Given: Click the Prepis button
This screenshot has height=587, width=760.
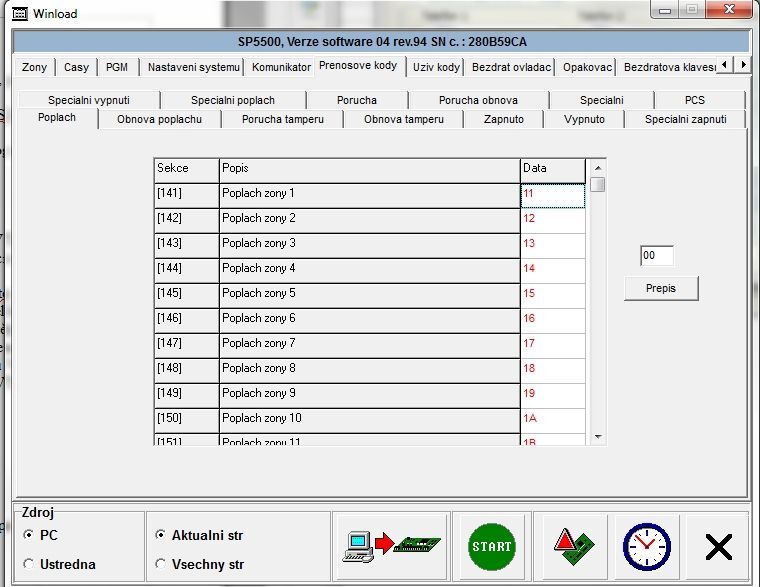Looking at the screenshot, I should tap(660, 288).
